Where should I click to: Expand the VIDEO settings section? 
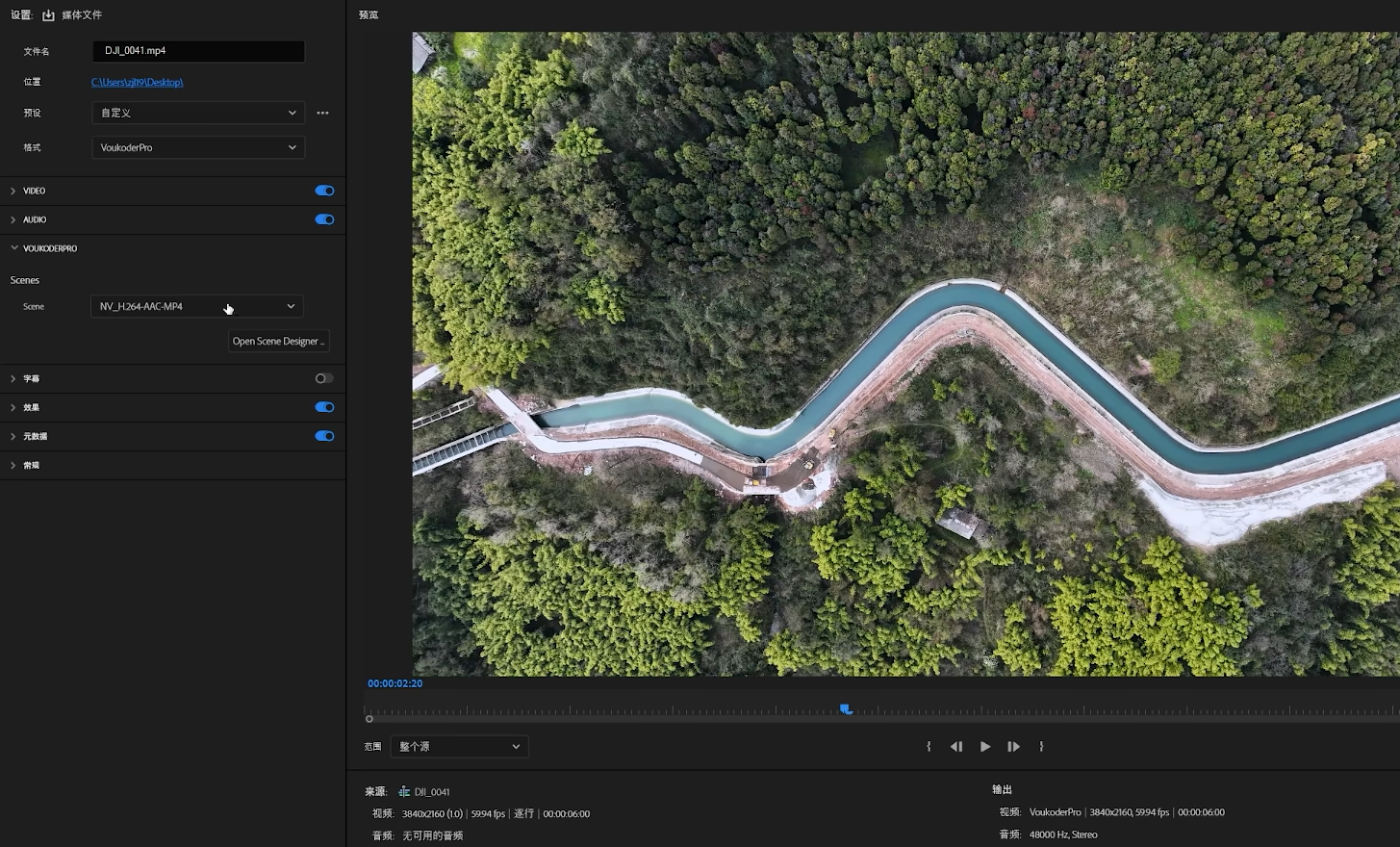point(13,191)
